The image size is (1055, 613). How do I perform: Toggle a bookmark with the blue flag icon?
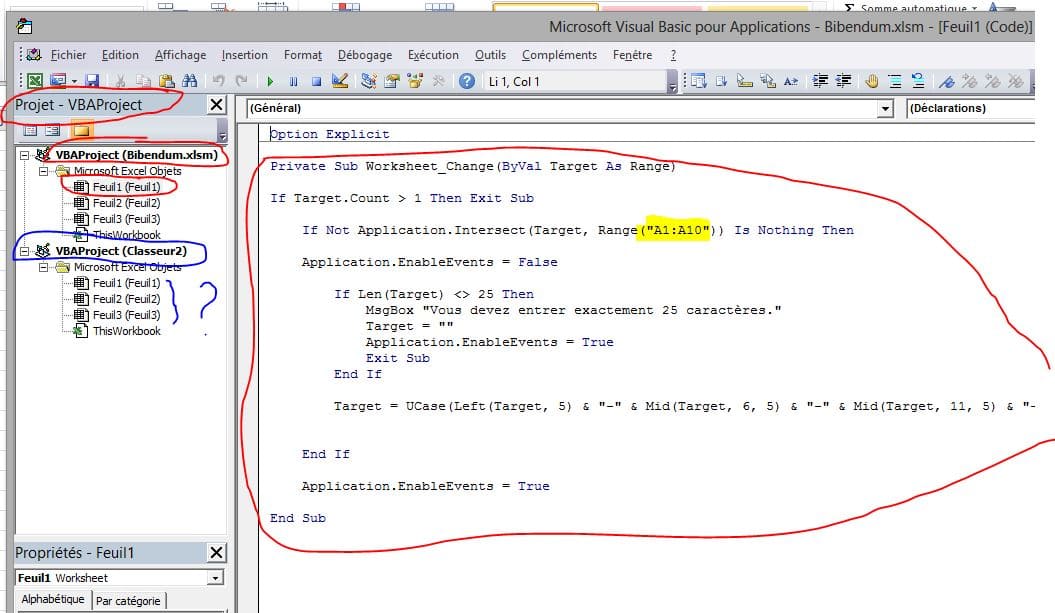point(947,81)
